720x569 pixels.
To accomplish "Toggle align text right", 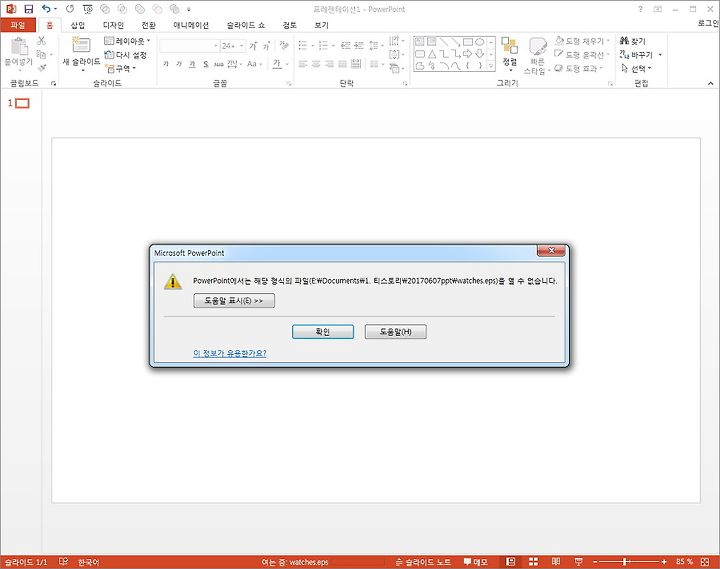I will [x=329, y=64].
